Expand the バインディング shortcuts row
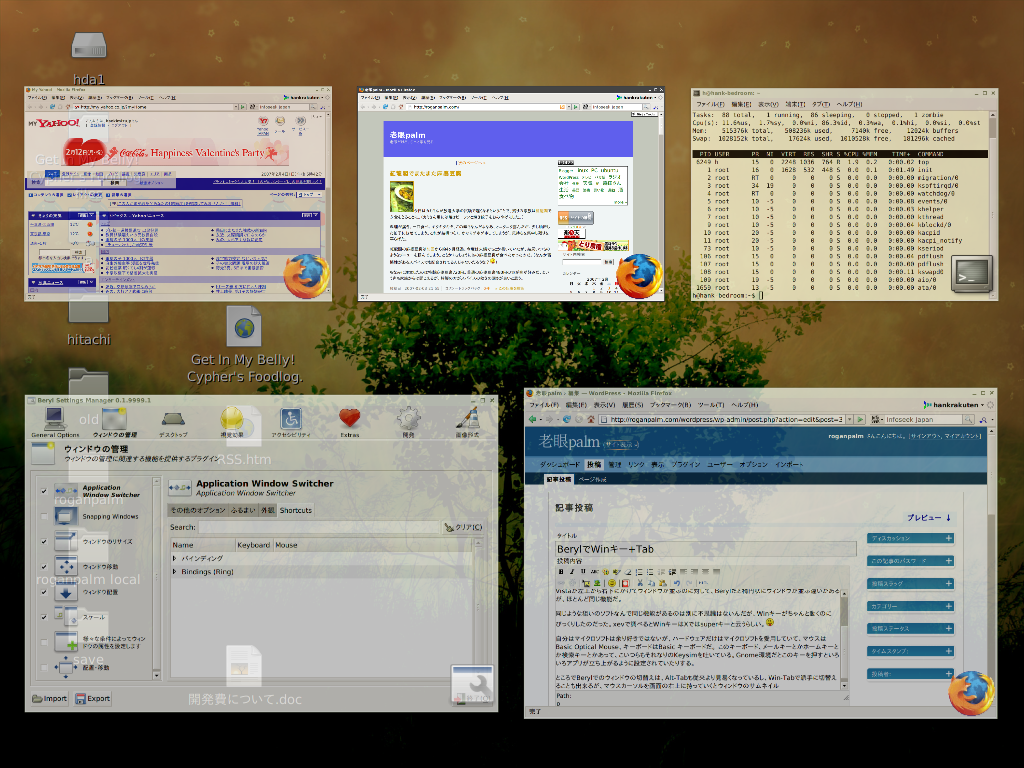 coord(174,558)
